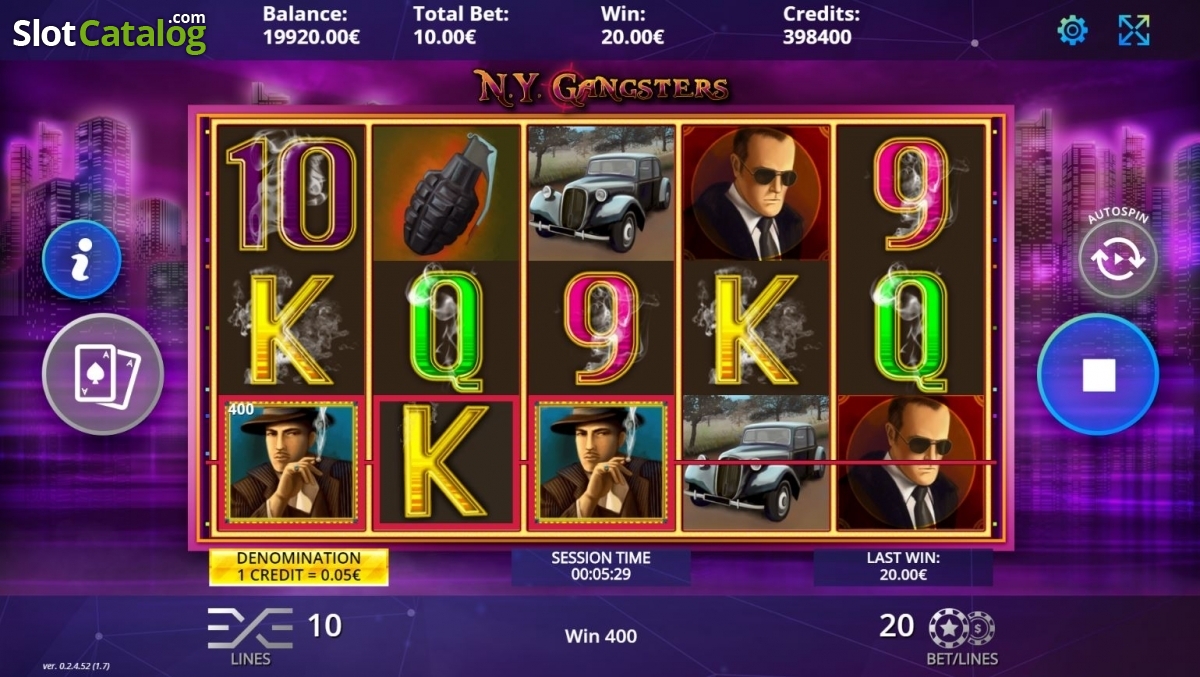The height and width of the screenshot is (677, 1200).
Task: Open the settings gear icon
Action: tap(1072, 30)
